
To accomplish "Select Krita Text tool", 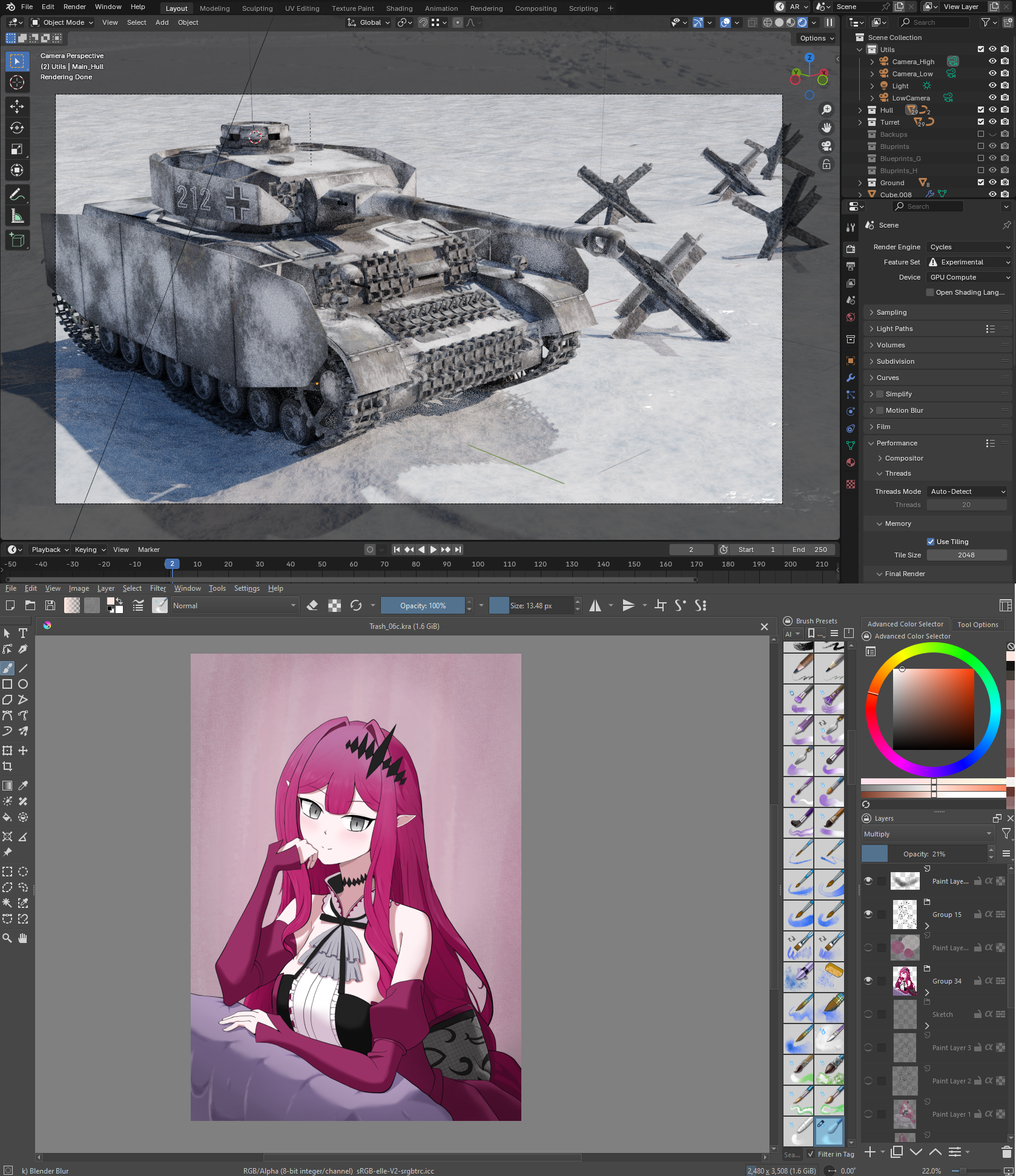I will pyautogui.click(x=23, y=633).
